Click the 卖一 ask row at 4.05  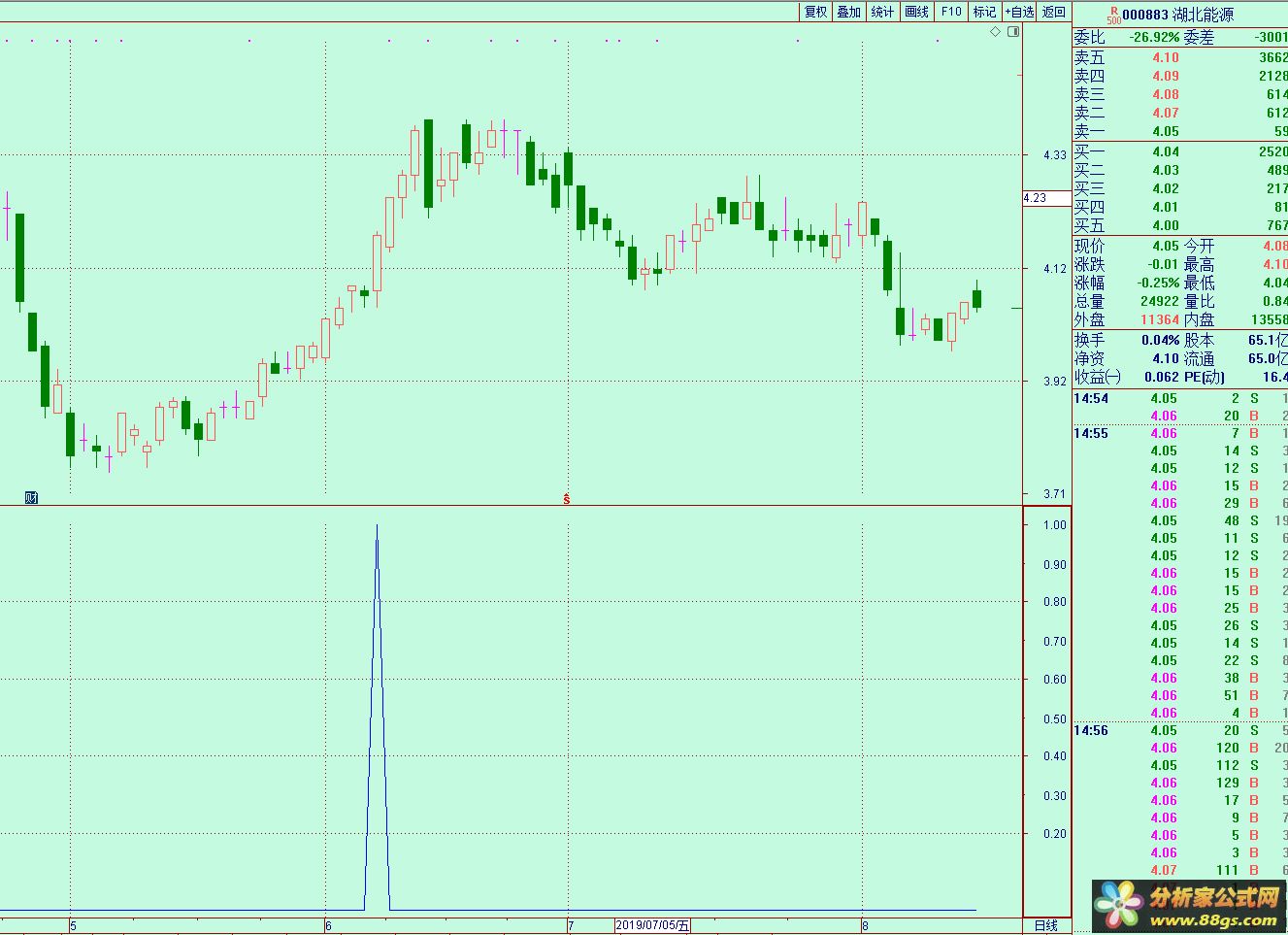pos(1180,131)
